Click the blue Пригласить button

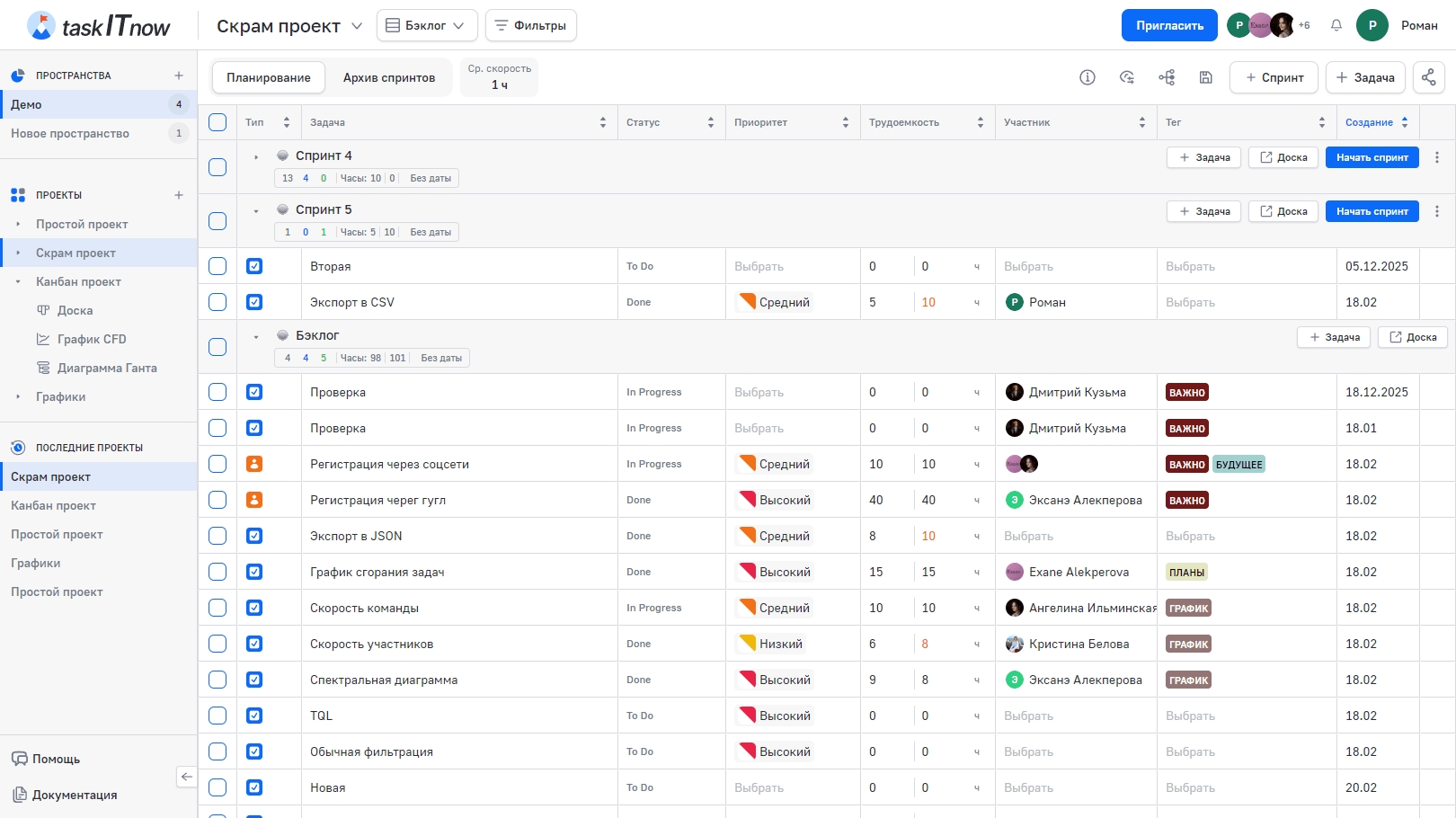[1168, 25]
